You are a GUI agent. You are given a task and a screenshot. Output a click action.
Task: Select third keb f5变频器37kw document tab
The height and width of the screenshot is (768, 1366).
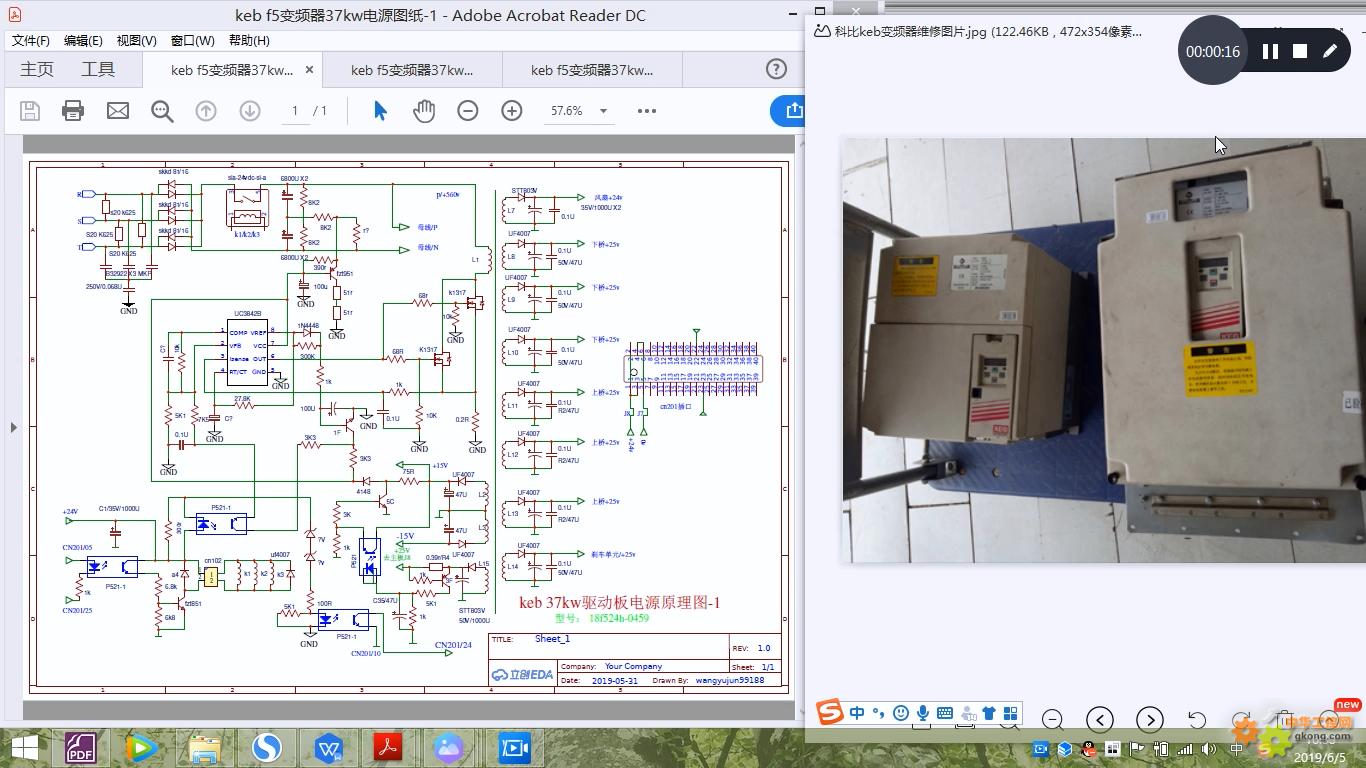pyautogui.click(x=592, y=70)
